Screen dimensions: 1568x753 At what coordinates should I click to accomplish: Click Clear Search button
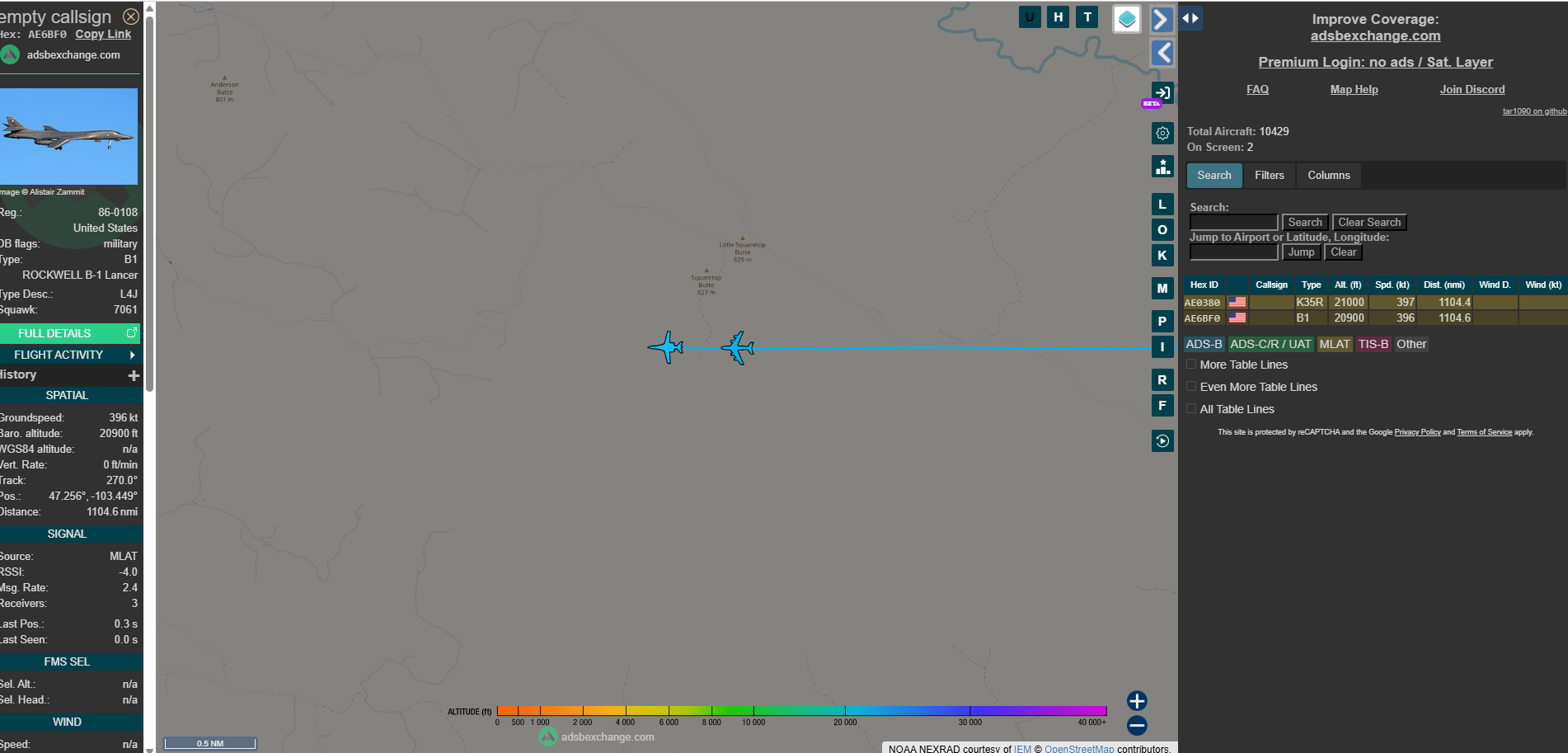(x=1369, y=222)
